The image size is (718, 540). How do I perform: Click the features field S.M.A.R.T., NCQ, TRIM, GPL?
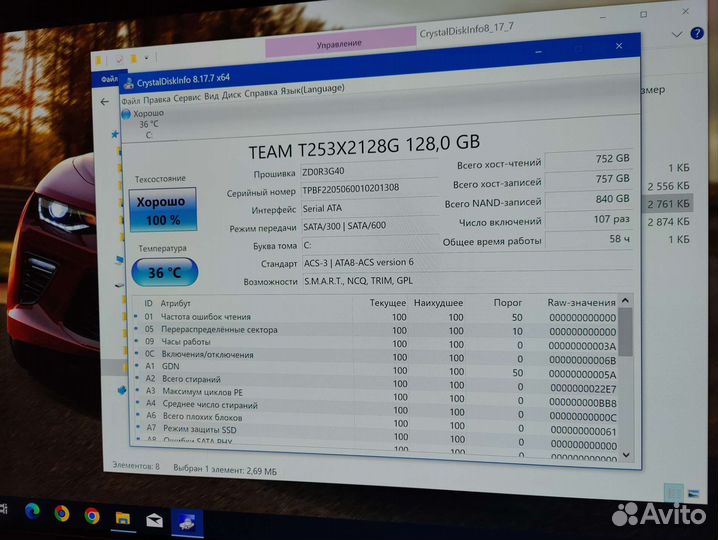pyautogui.click(x=467, y=280)
